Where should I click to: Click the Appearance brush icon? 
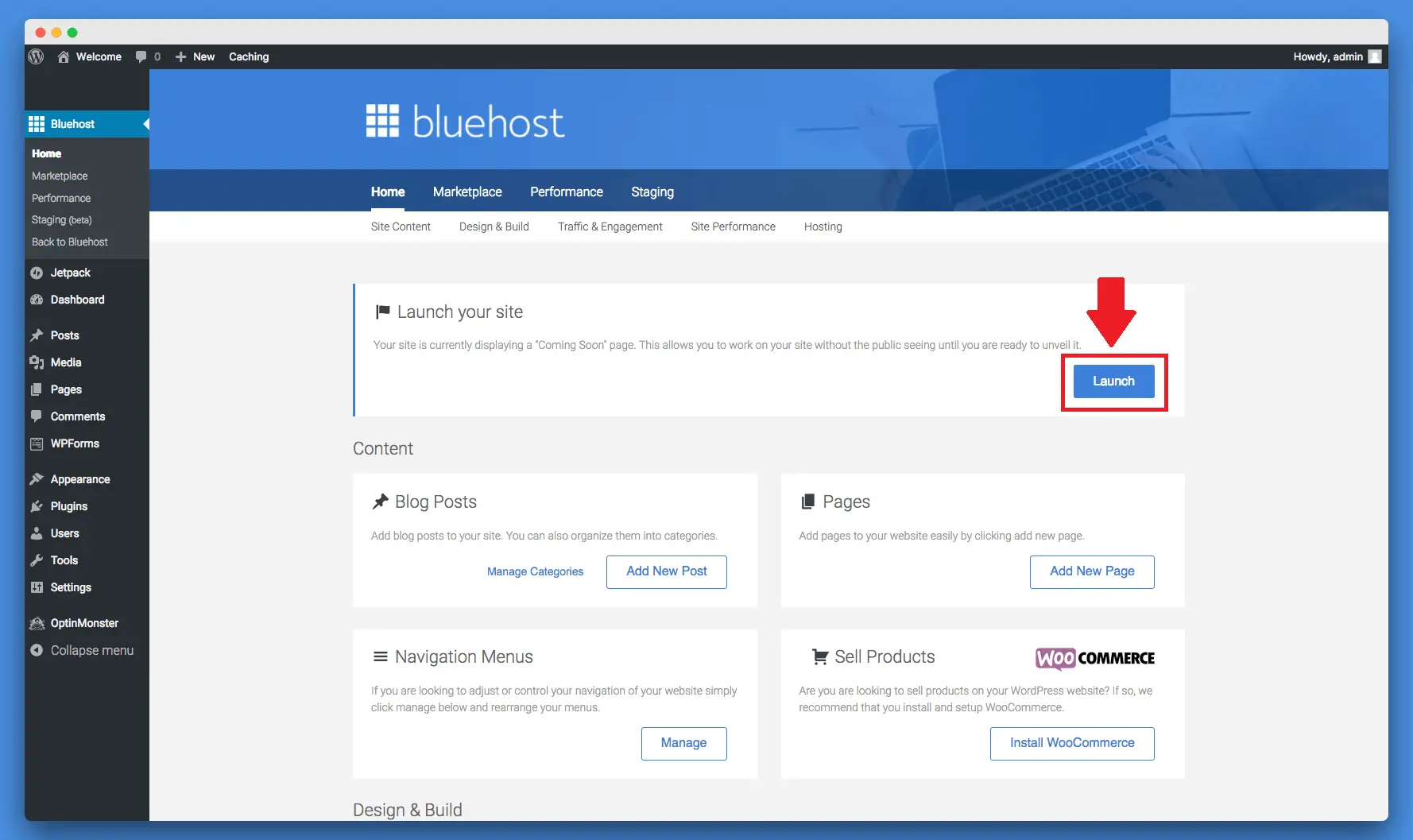click(37, 479)
